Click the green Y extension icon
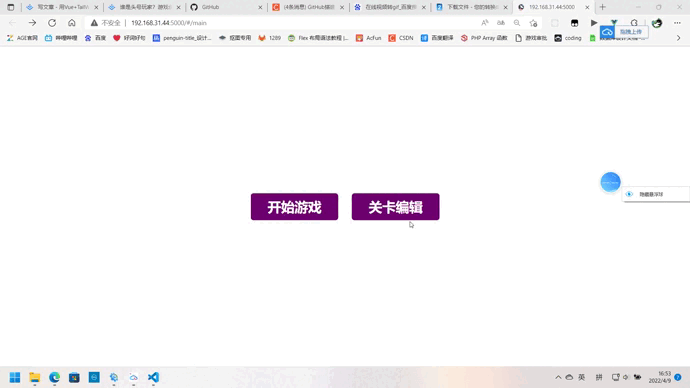The width and height of the screenshot is (690, 388). click(614, 22)
